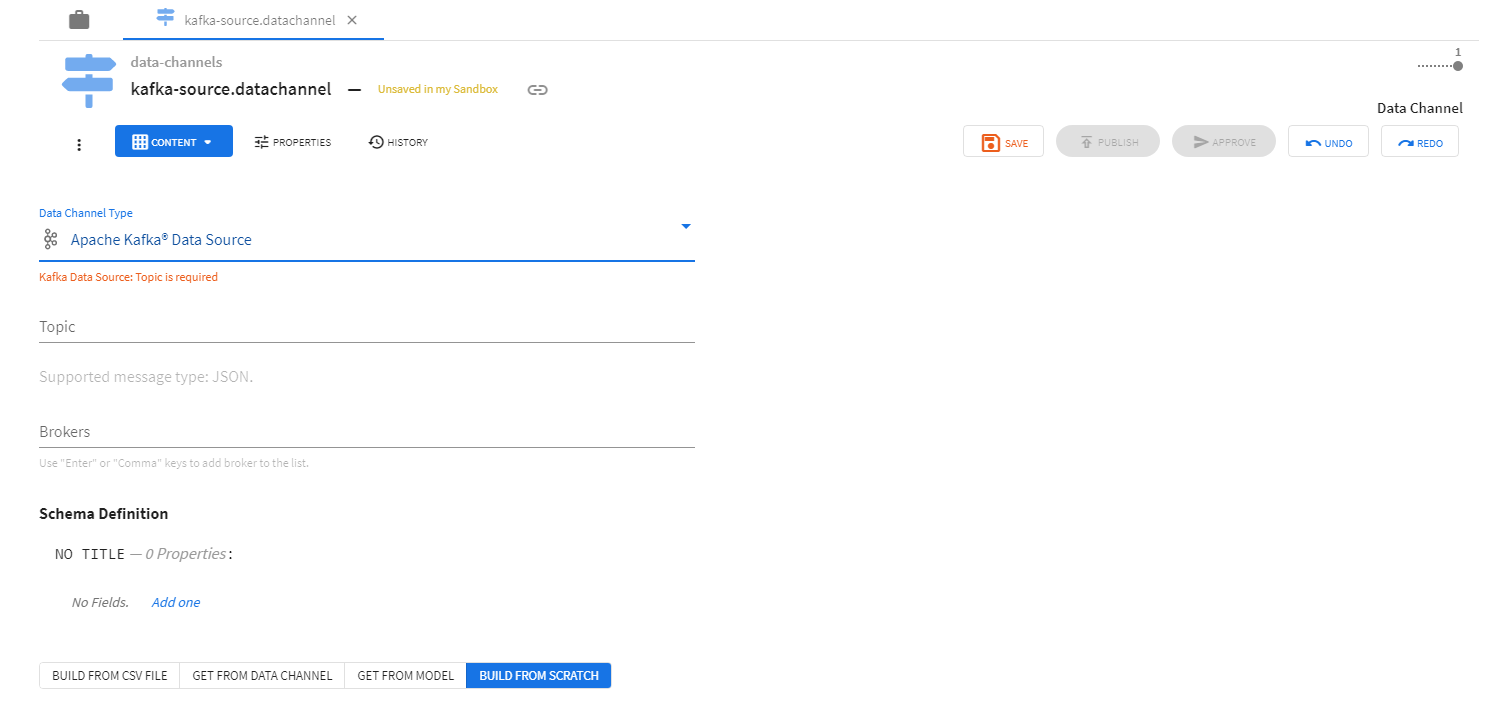The width and height of the screenshot is (1495, 722).
Task: Switch to the PROPERTIES view
Action: 292,142
